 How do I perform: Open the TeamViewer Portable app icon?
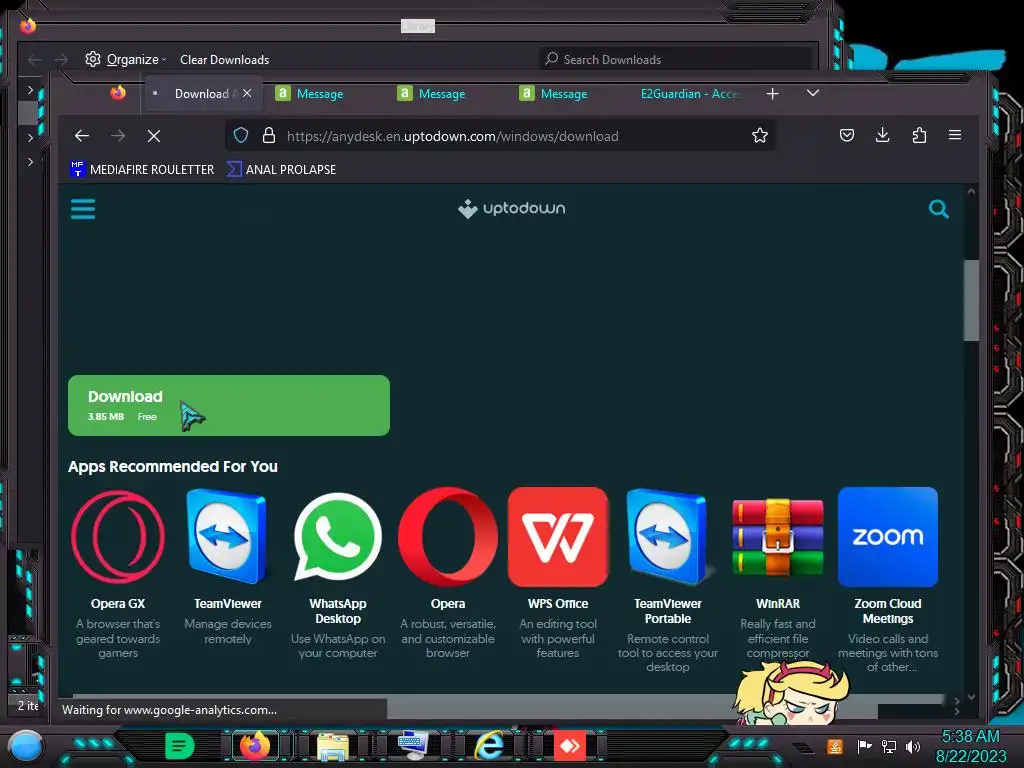point(667,536)
